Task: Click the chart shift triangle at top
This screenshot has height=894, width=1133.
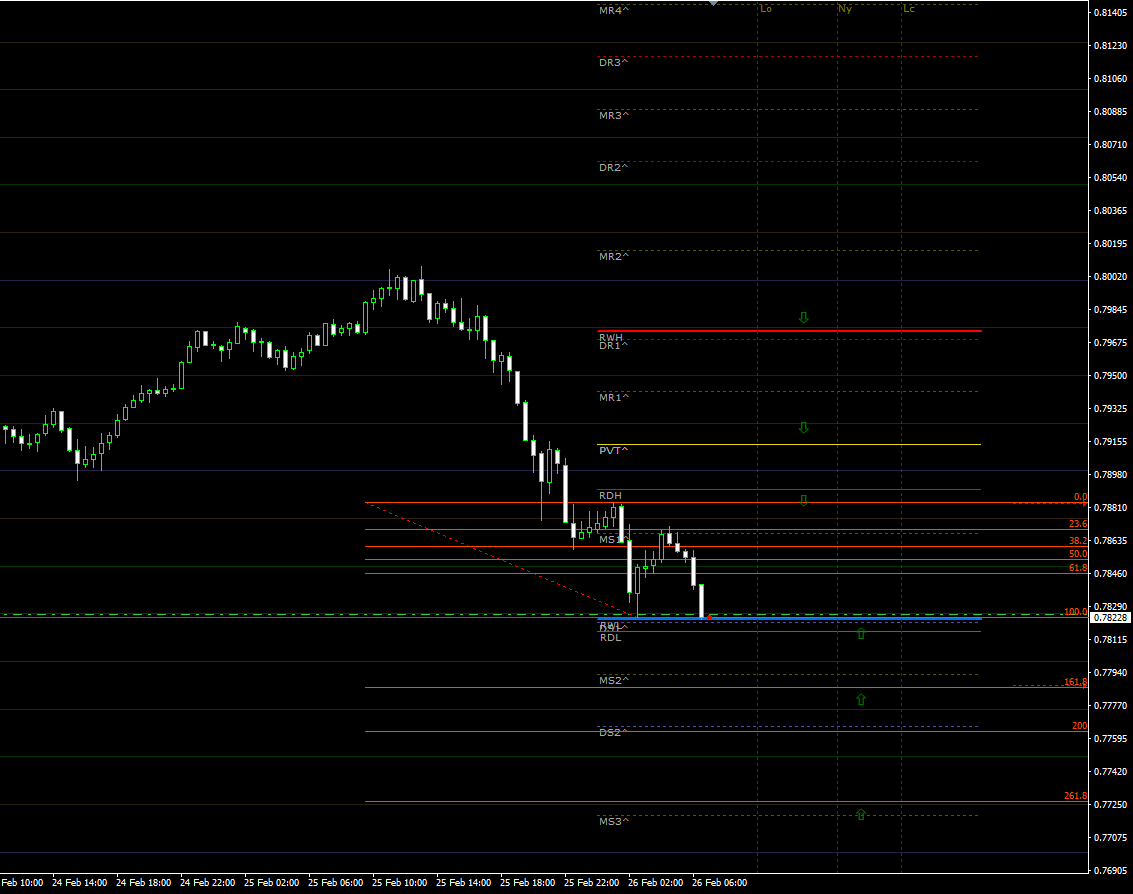Action: click(712, 3)
